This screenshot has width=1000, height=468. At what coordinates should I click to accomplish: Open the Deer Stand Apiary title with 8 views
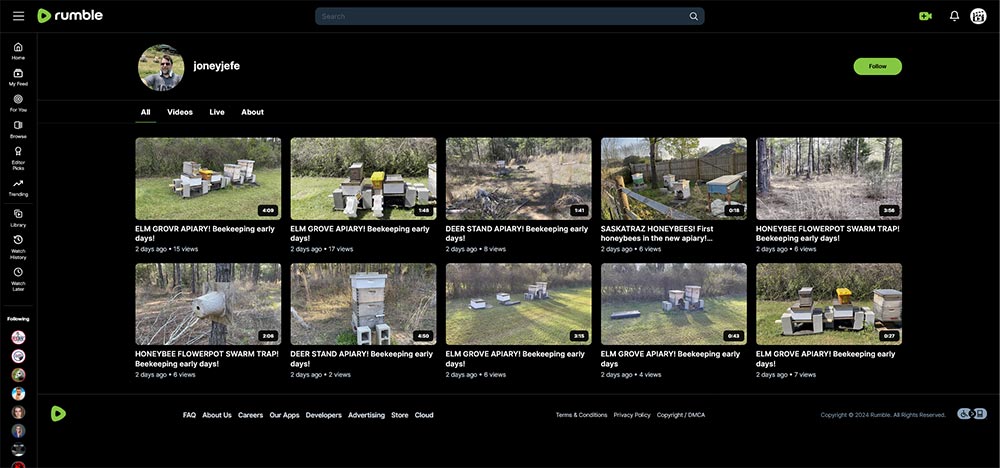pyautogui.click(x=517, y=233)
